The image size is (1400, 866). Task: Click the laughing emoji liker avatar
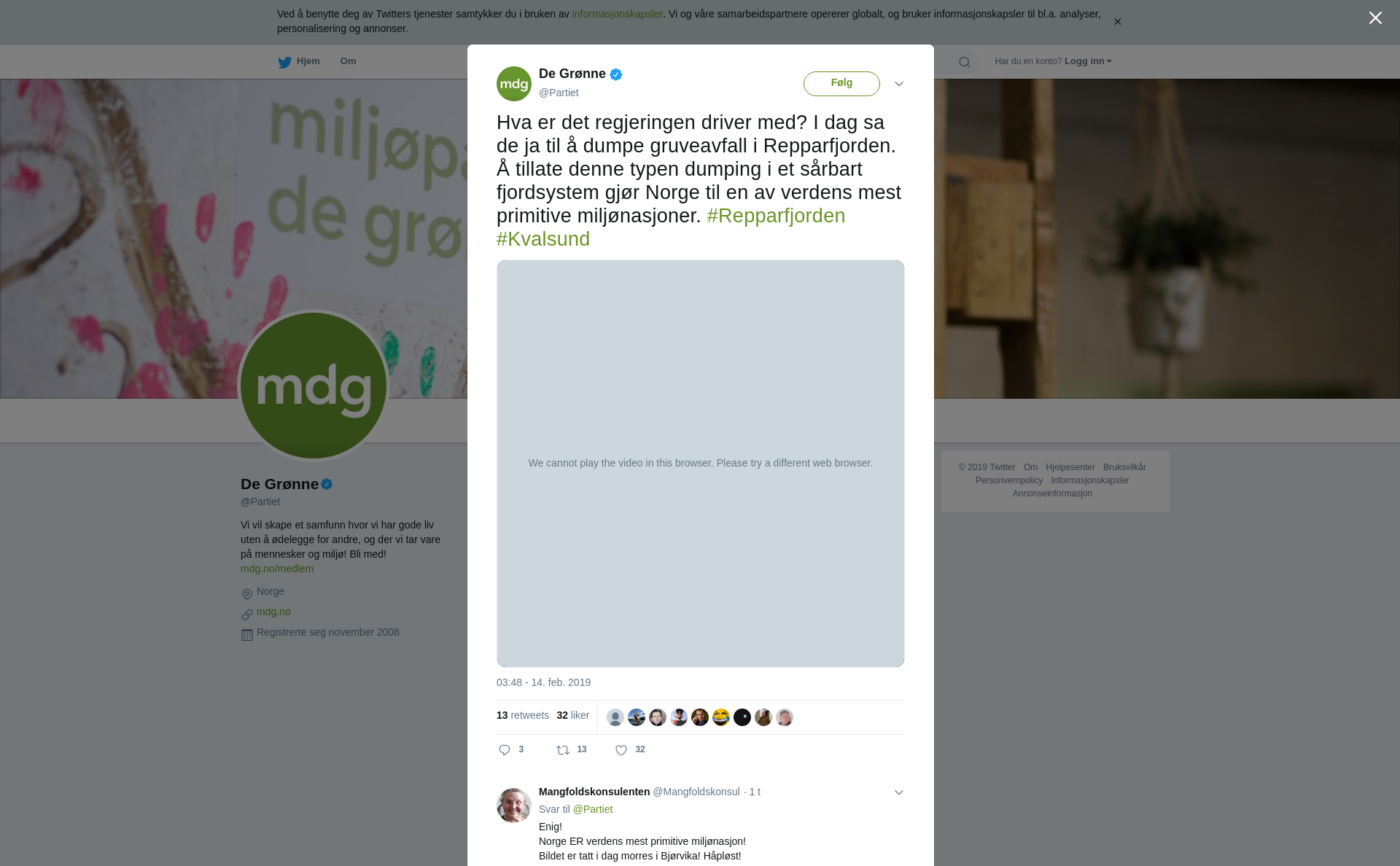click(721, 717)
